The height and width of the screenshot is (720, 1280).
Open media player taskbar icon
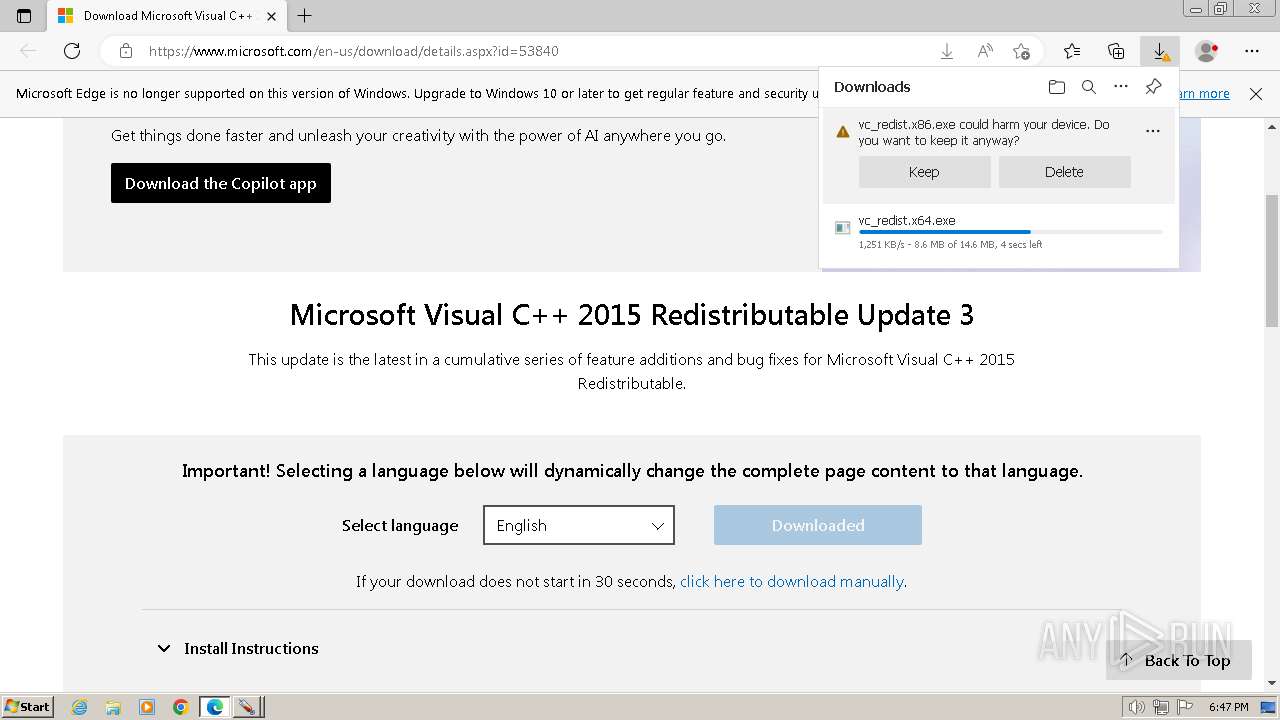coord(147,707)
